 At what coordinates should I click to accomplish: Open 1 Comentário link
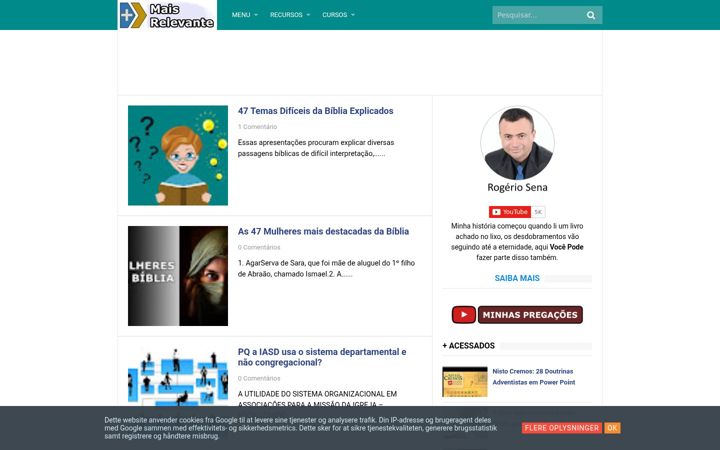[257, 127]
